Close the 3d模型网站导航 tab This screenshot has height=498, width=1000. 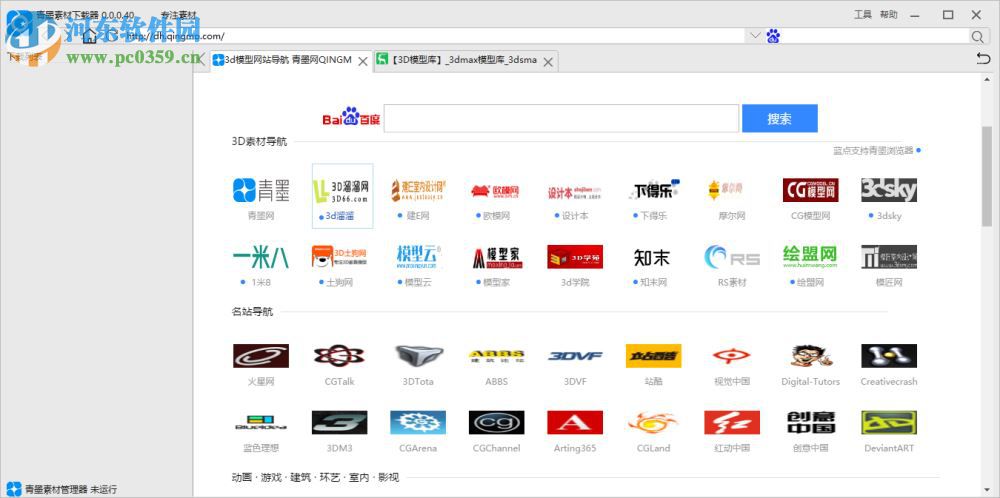(362, 61)
